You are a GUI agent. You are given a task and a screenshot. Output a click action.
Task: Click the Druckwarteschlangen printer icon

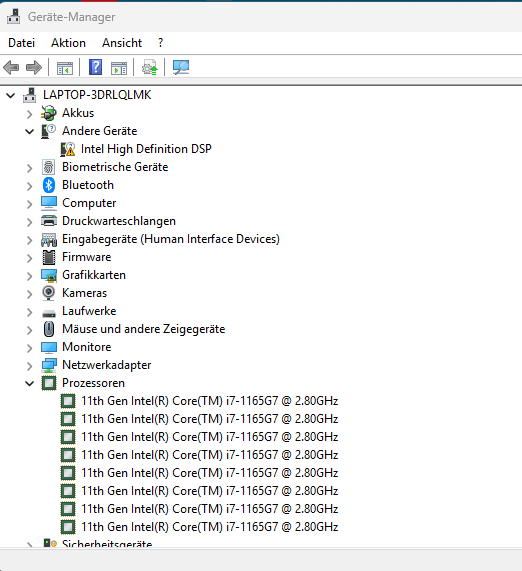pos(48,221)
